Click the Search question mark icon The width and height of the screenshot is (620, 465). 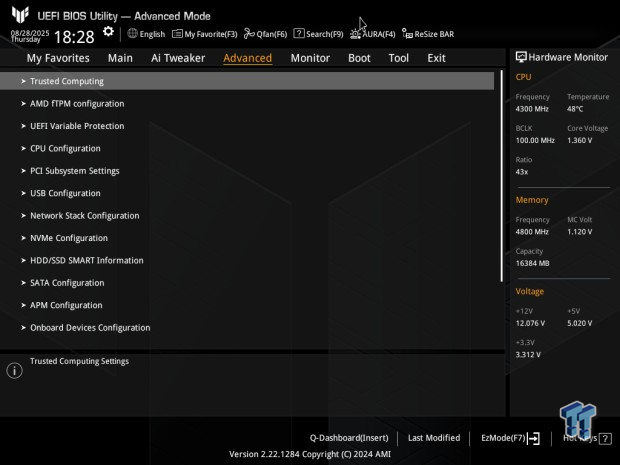point(299,34)
